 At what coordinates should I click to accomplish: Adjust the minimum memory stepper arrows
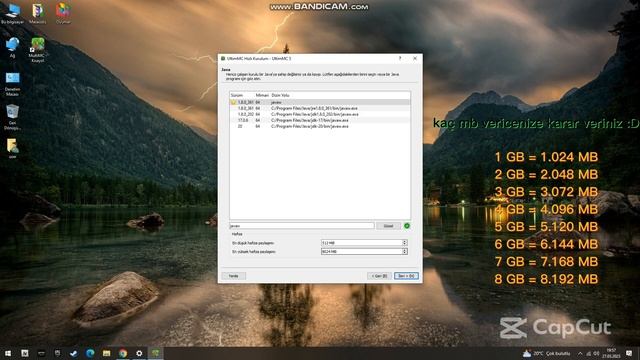coord(404,243)
